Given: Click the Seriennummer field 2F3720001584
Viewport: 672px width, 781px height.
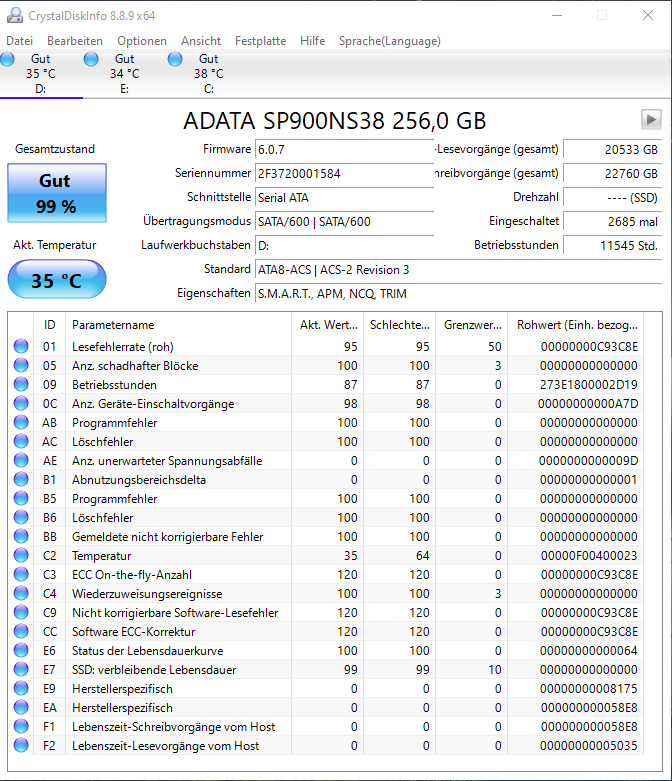Looking at the screenshot, I should [344, 173].
